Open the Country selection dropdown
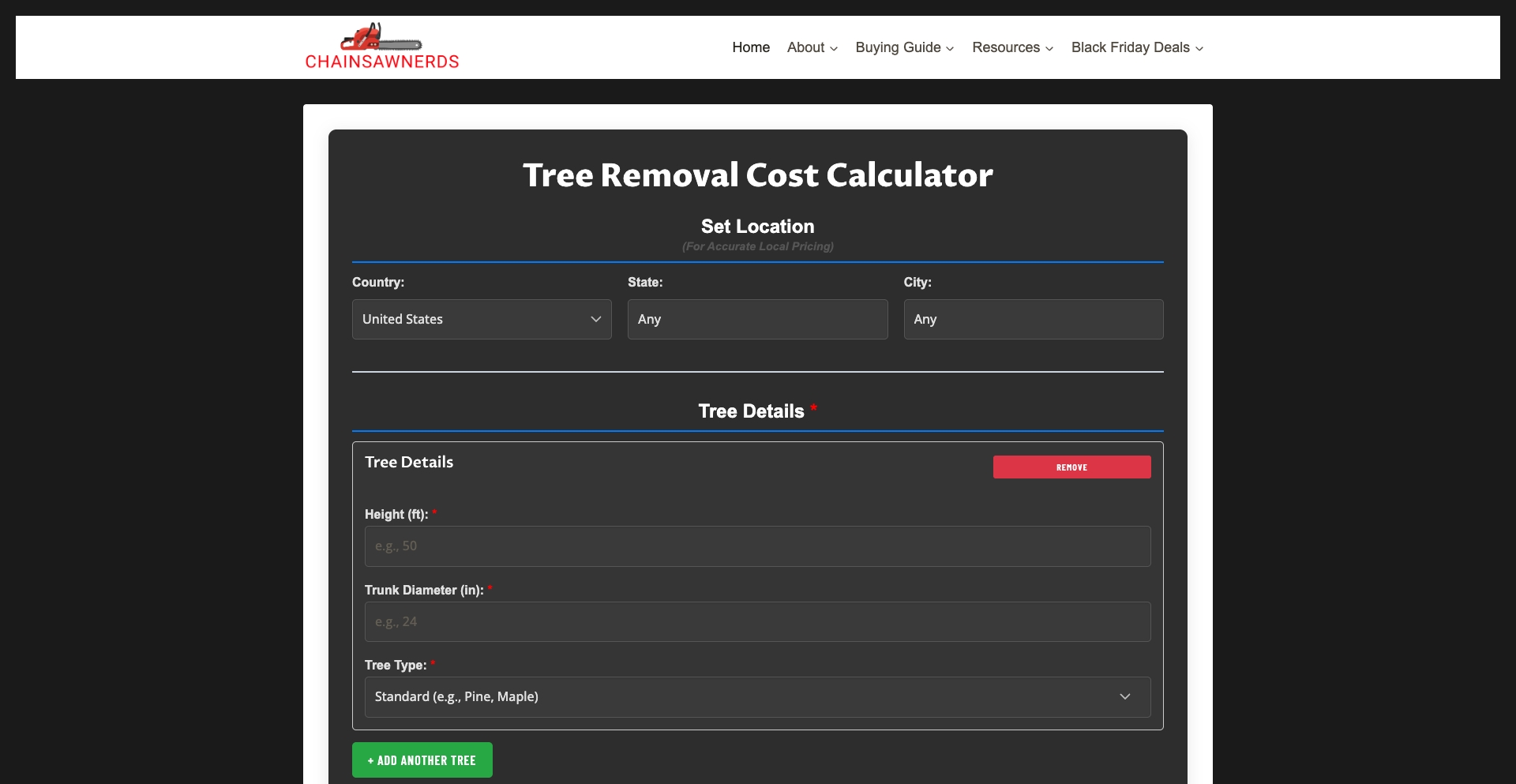 click(x=482, y=319)
